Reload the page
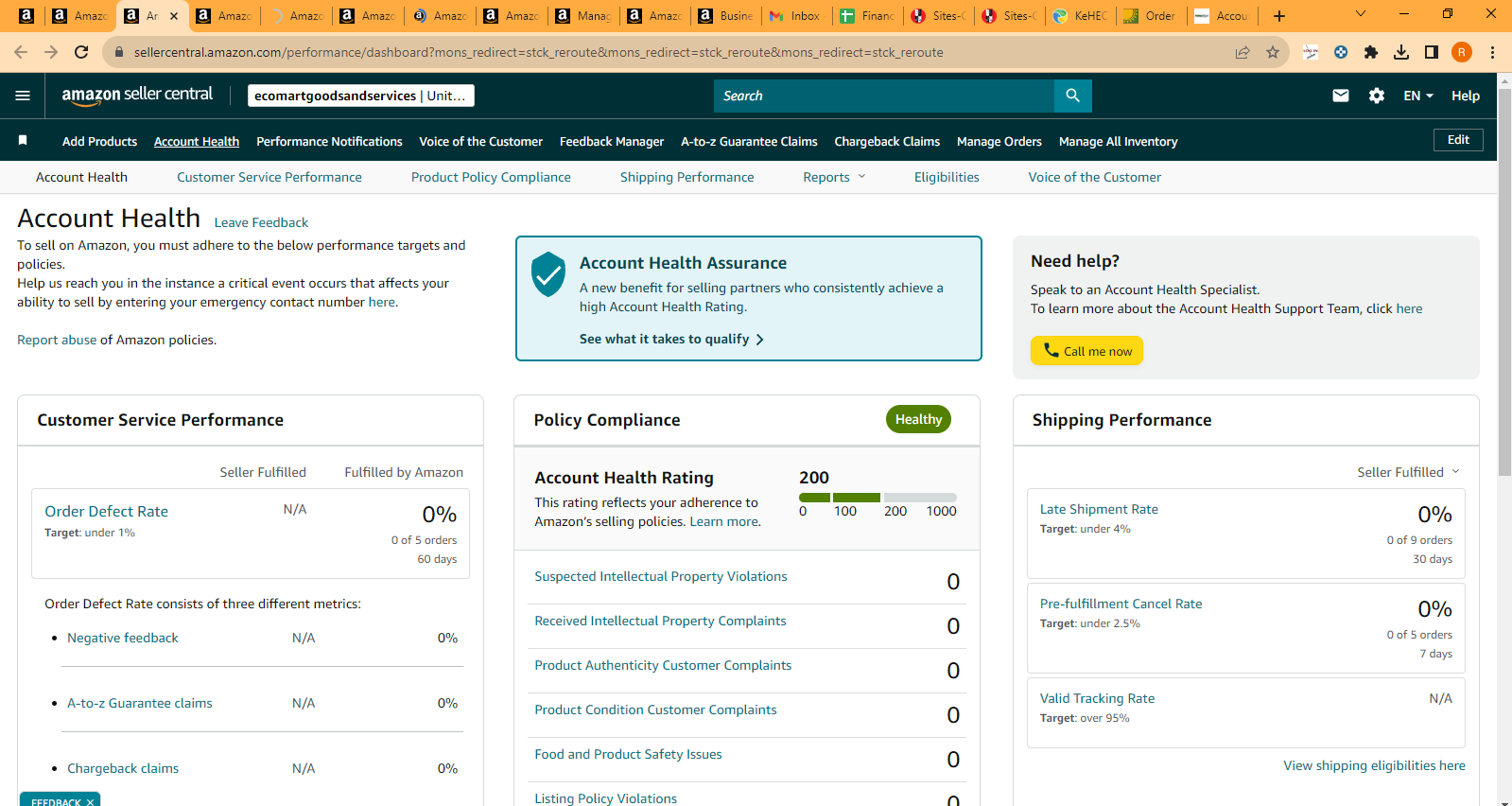The width and height of the screenshot is (1512, 806). [81, 52]
